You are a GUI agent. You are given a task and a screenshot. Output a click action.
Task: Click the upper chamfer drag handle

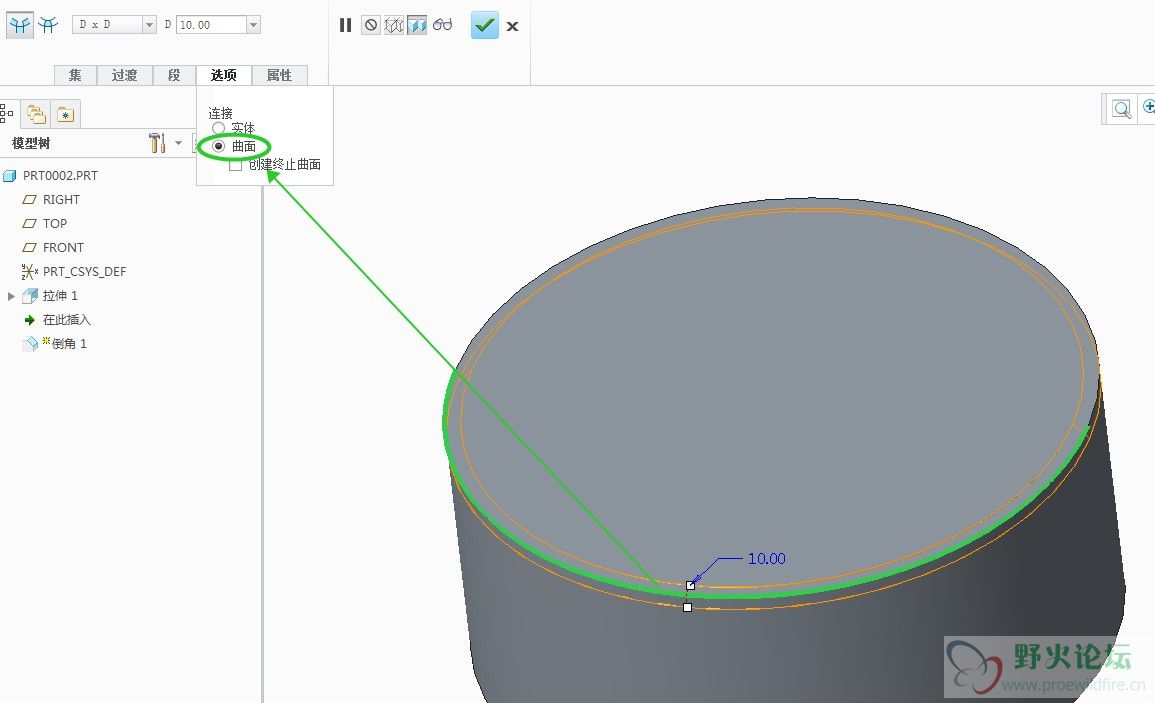click(x=690, y=585)
